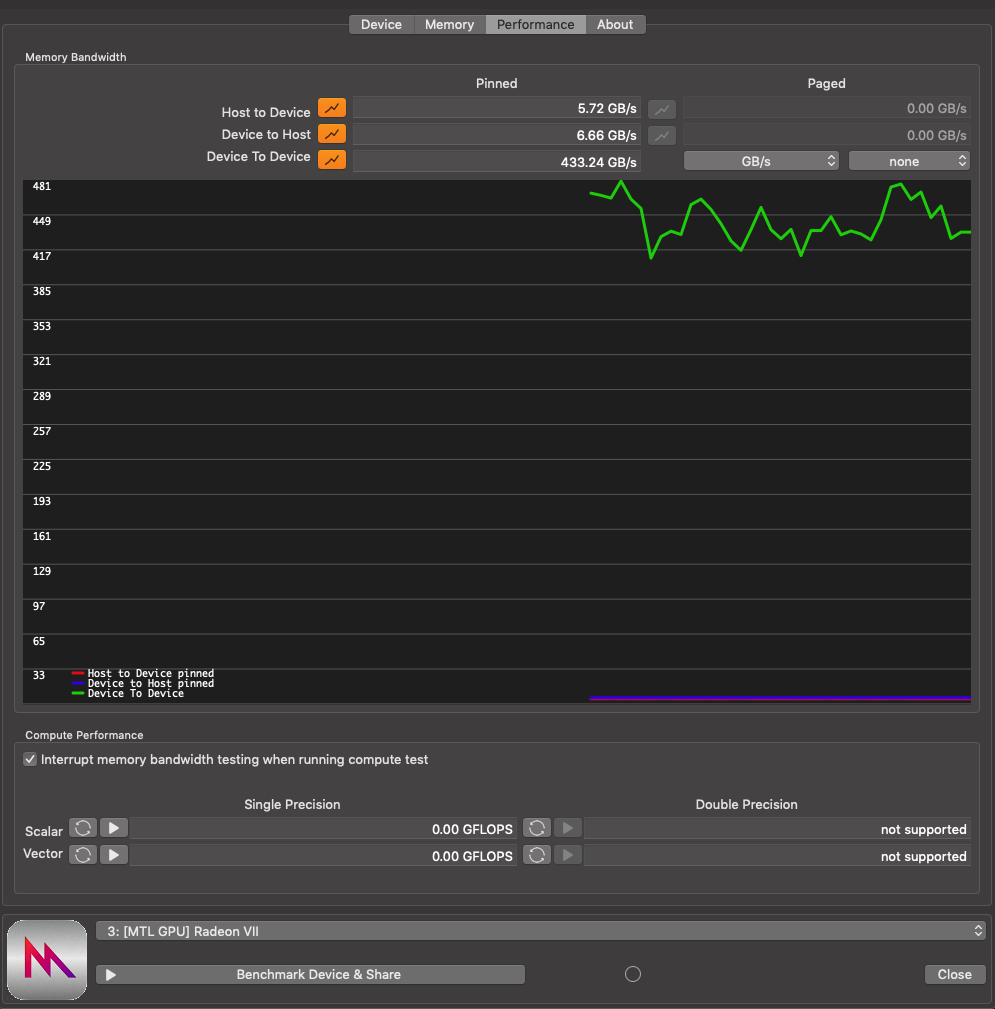Click the circular progress indicator
Image resolution: width=995 pixels, height=1009 pixels.
(x=633, y=974)
